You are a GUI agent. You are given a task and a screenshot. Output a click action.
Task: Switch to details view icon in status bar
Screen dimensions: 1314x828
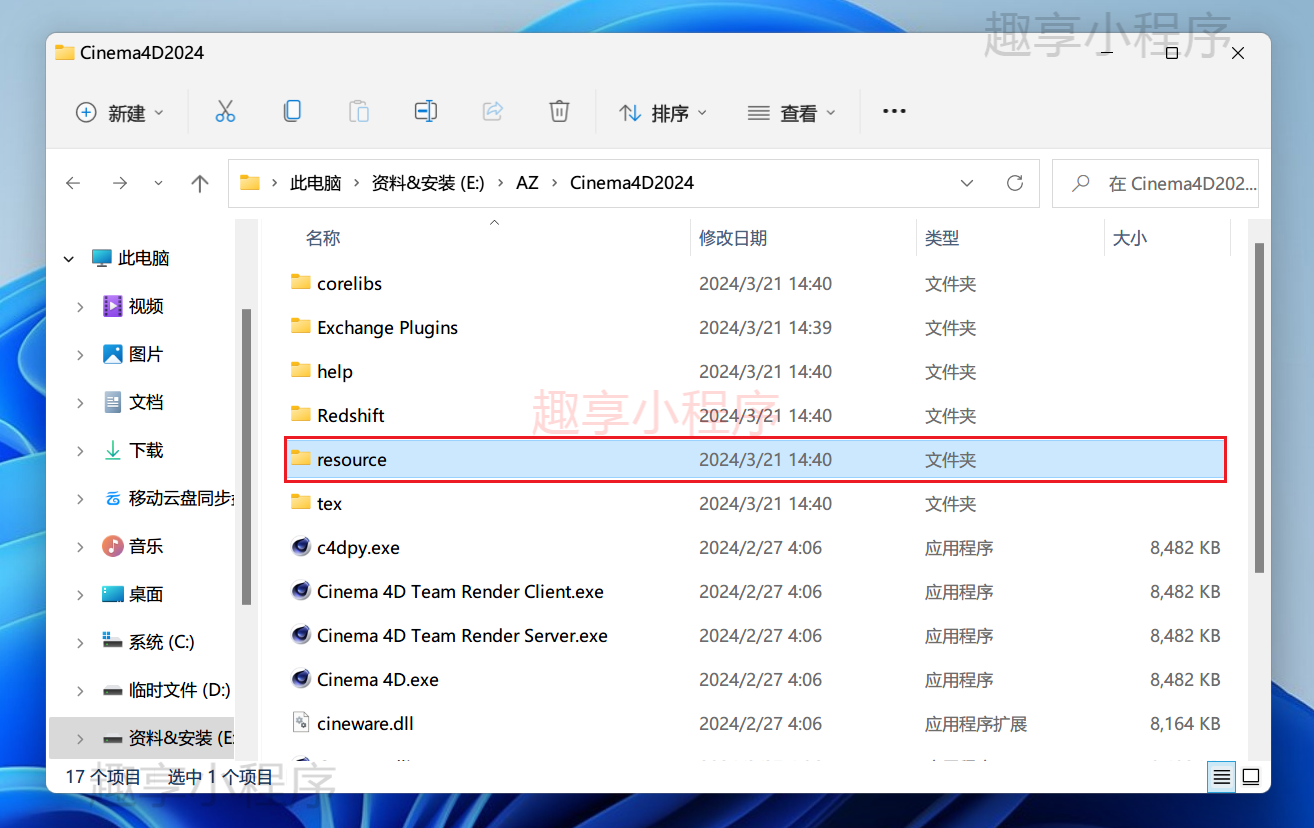tap(1221, 776)
